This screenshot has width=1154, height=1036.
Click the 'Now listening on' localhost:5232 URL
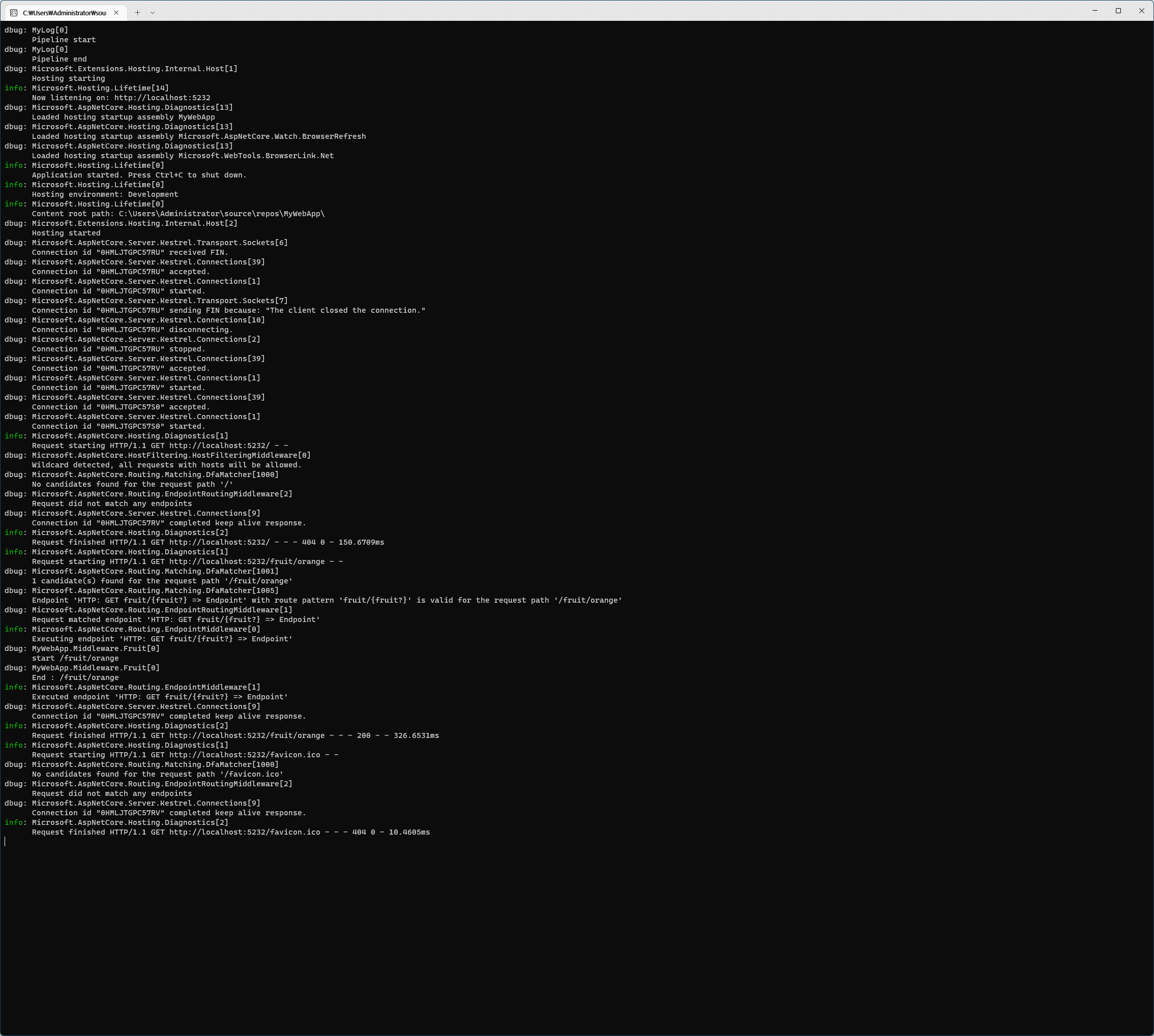pos(162,98)
